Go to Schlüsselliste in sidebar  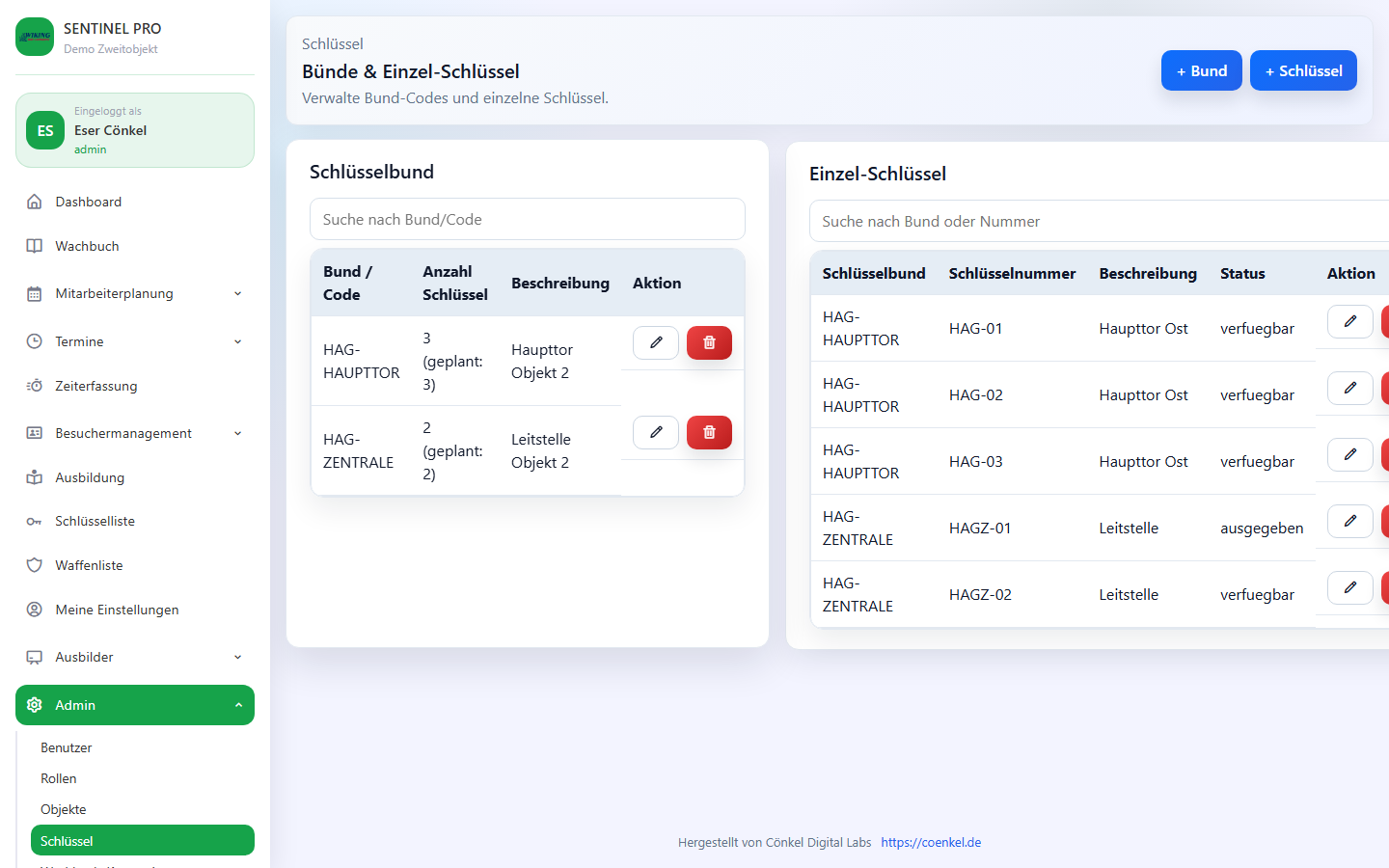pos(95,521)
